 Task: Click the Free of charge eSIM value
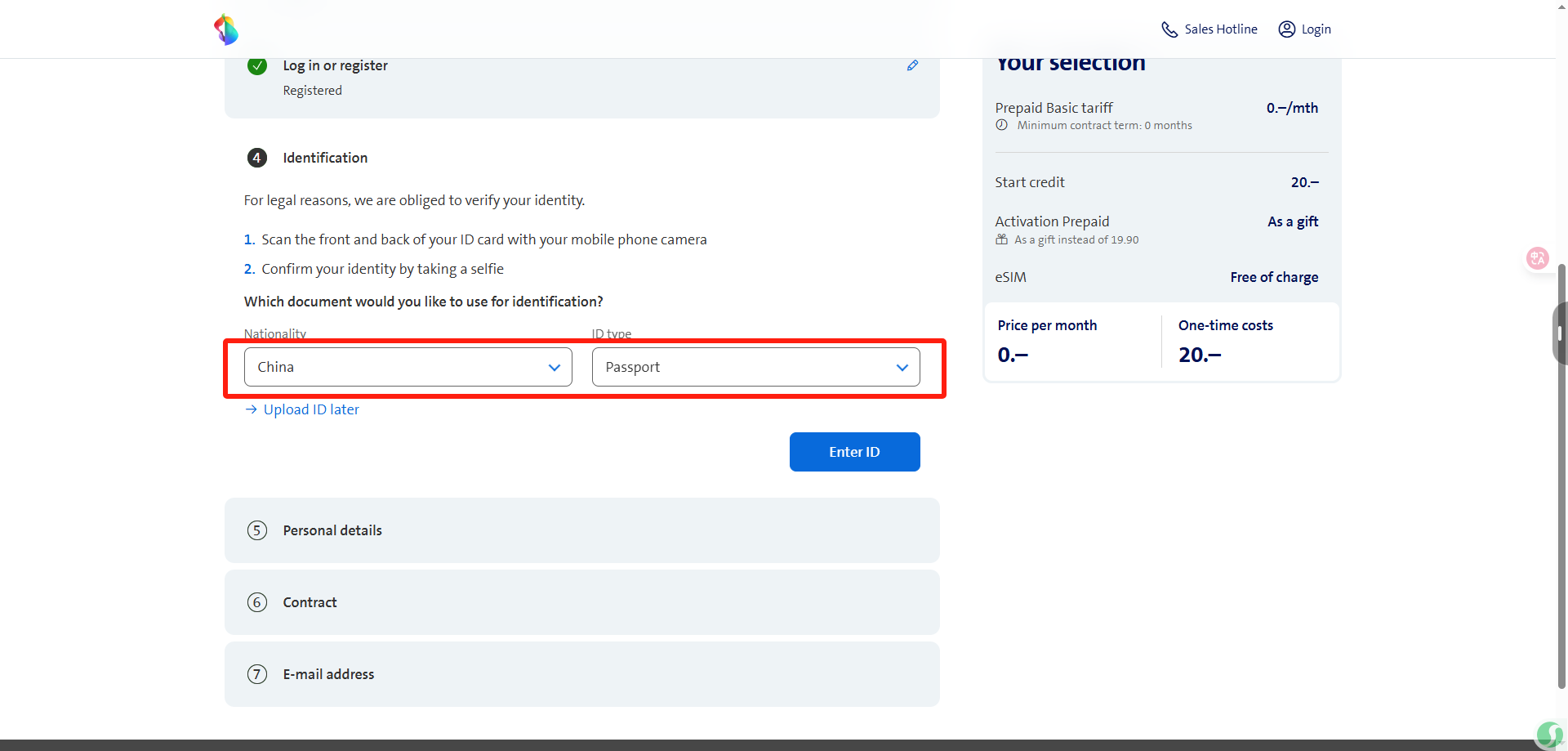[1274, 277]
